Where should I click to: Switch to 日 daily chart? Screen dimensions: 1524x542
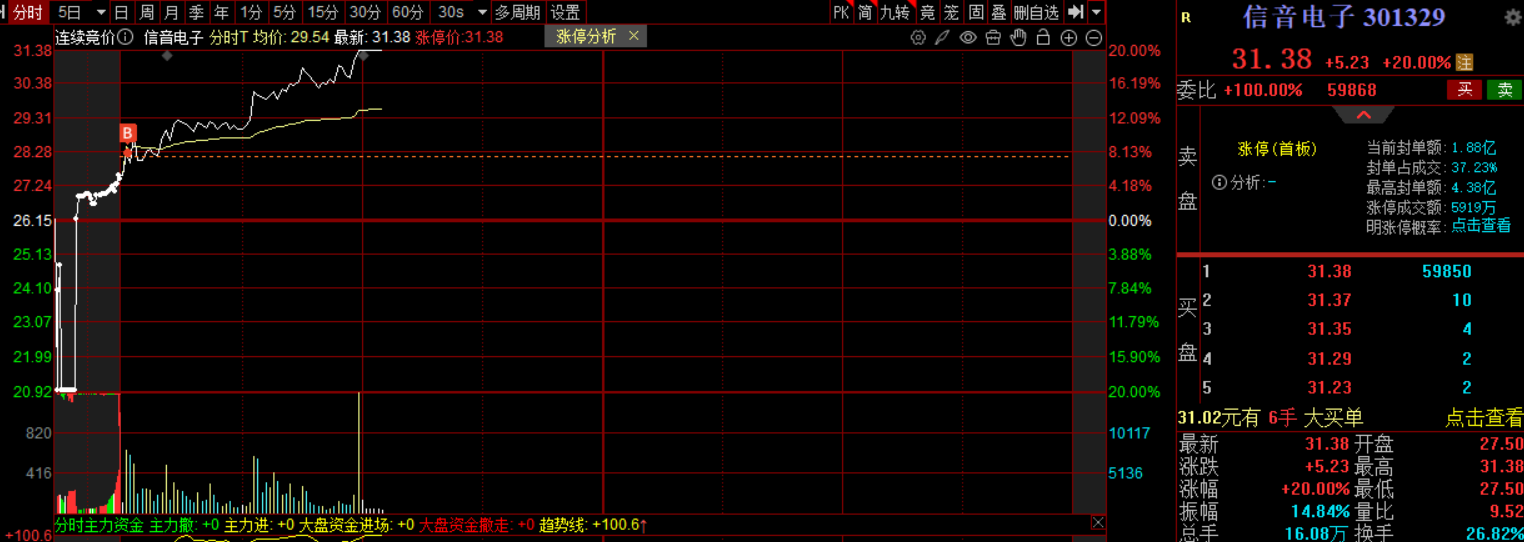[x=121, y=12]
